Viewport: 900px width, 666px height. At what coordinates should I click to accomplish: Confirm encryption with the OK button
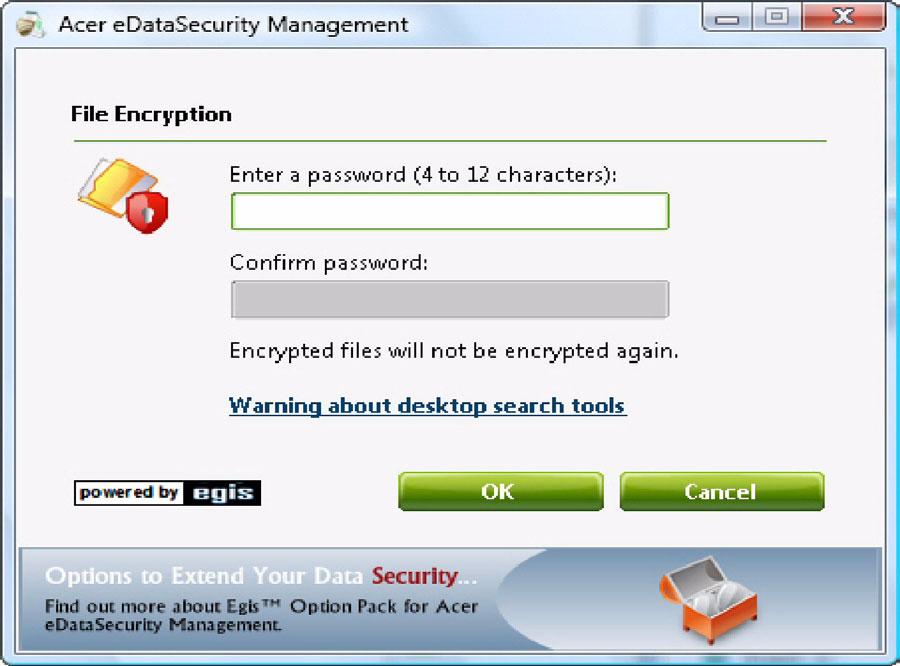pyautogui.click(x=501, y=491)
